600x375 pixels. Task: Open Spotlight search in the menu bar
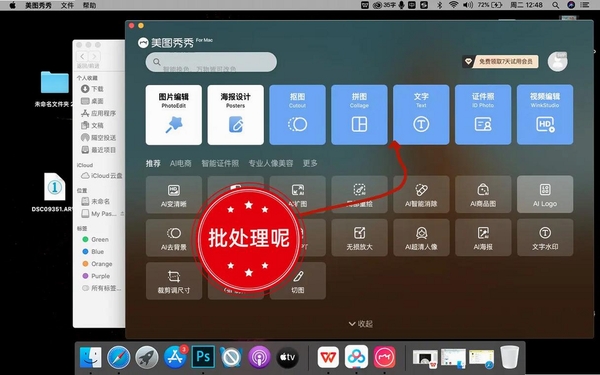click(x=555, y=5)
